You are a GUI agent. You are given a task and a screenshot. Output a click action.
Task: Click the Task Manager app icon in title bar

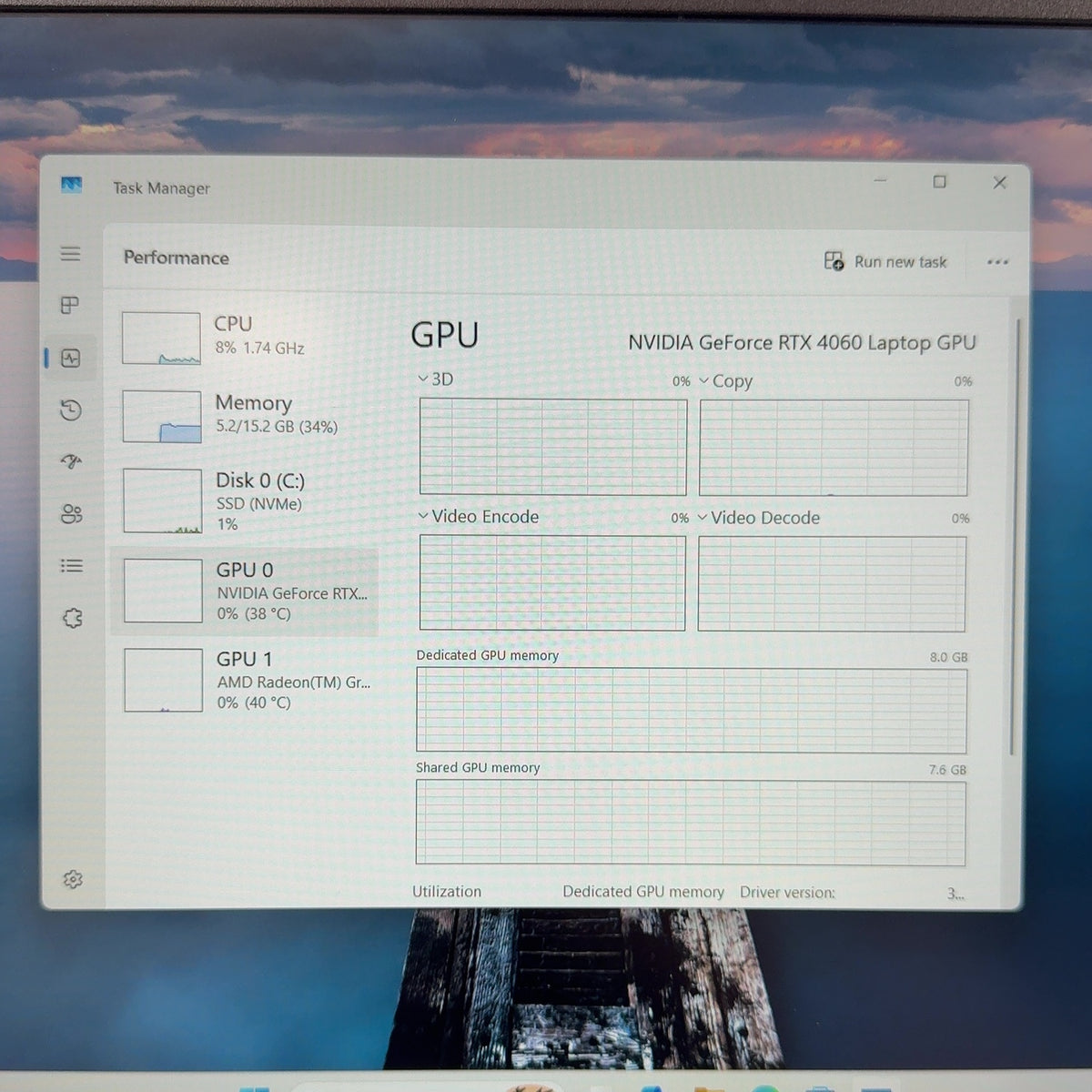coord(71,185)
